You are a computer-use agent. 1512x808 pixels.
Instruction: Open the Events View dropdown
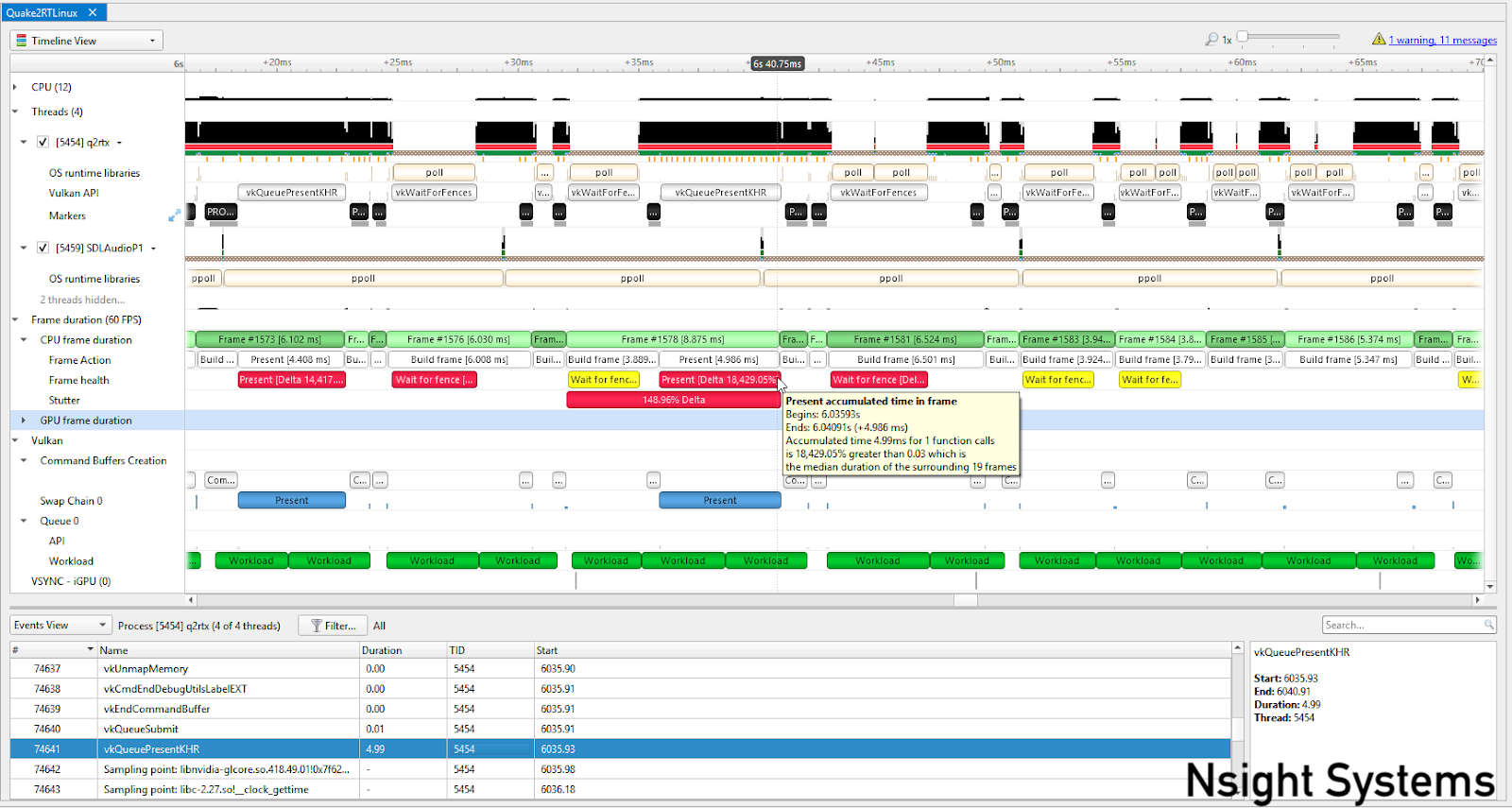pos(60,626)
